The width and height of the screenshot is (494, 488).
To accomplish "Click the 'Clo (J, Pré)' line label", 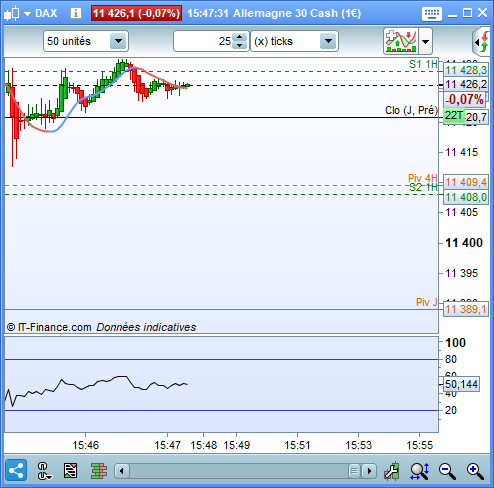I will (411, 110).
